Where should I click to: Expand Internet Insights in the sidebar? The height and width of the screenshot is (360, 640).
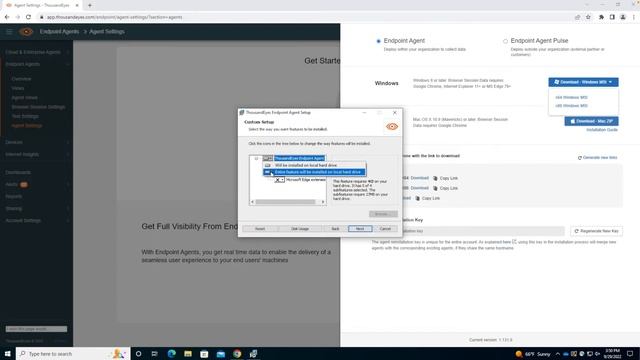68,154
